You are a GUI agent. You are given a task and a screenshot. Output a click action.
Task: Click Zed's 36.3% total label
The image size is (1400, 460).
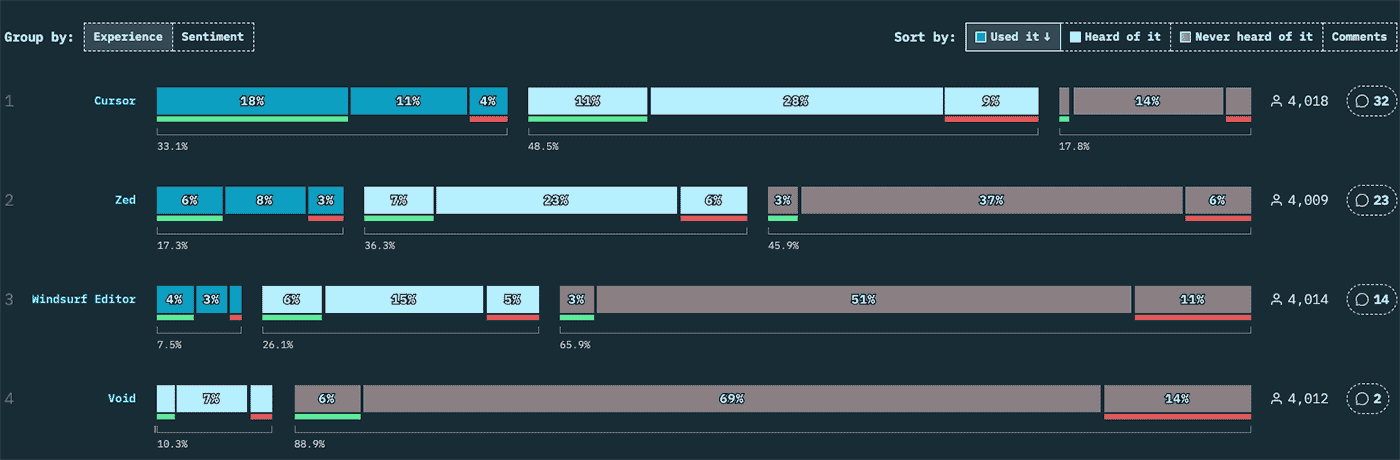(379, 245)
